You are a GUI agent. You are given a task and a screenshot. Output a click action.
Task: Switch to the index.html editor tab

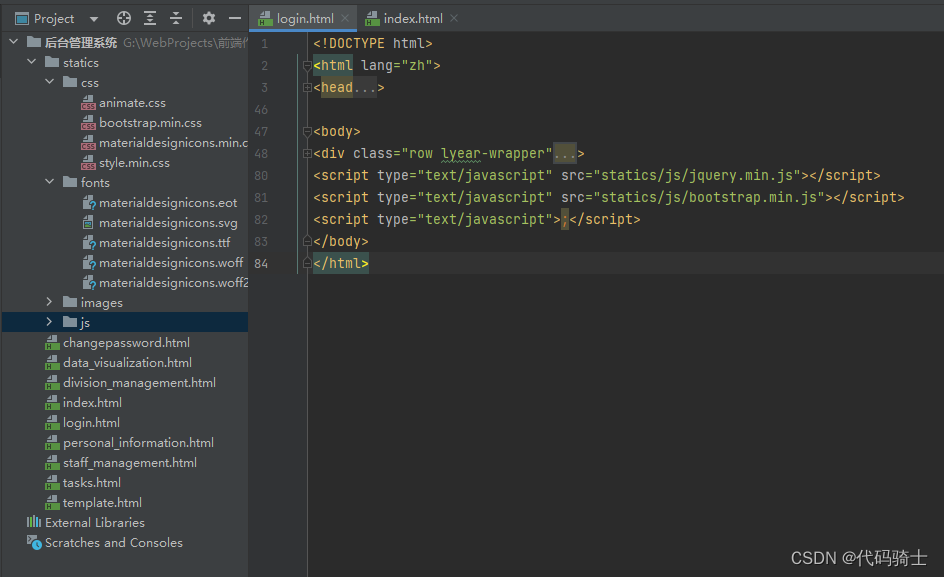click(x=413, y=19)
